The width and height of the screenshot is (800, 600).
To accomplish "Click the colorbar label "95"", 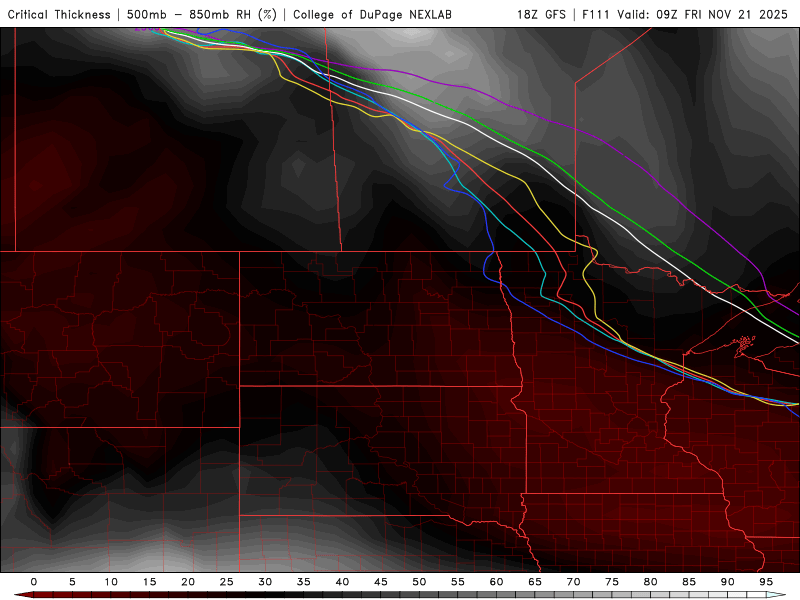I will click(x=766, y=582).
